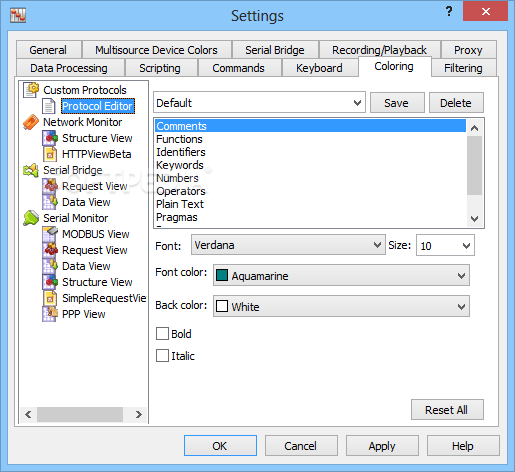This screenshot has width=515, height=472.
Task: Select Pragmas in the element list
Action: pos(310,217)
